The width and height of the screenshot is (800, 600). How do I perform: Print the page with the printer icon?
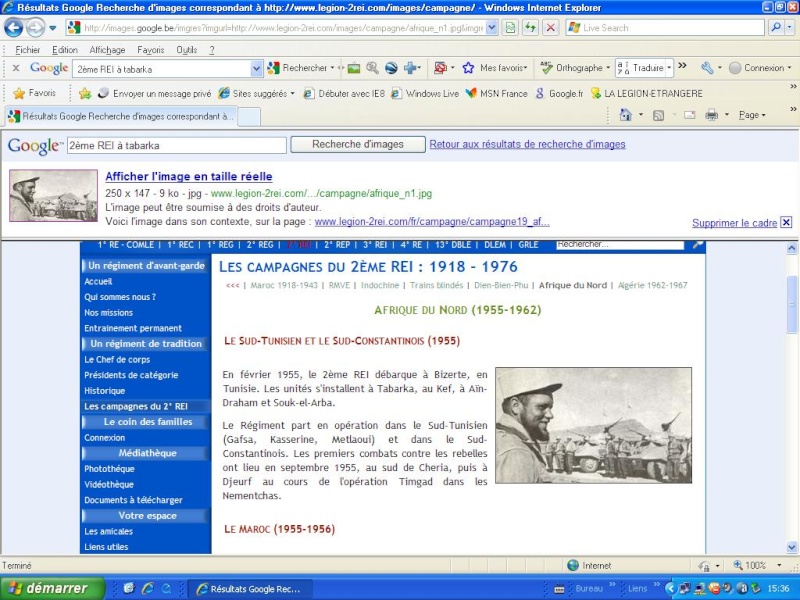[x=711, y=115]
